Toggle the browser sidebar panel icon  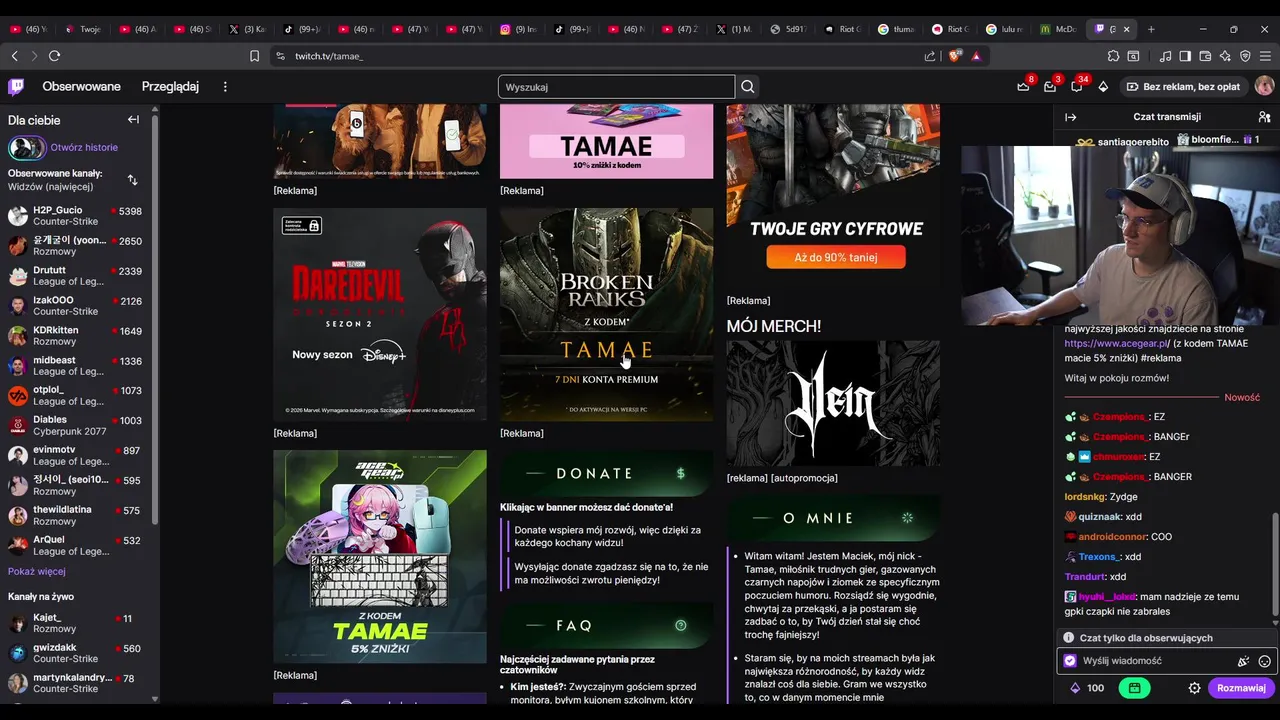click(x=1185, y=56)
